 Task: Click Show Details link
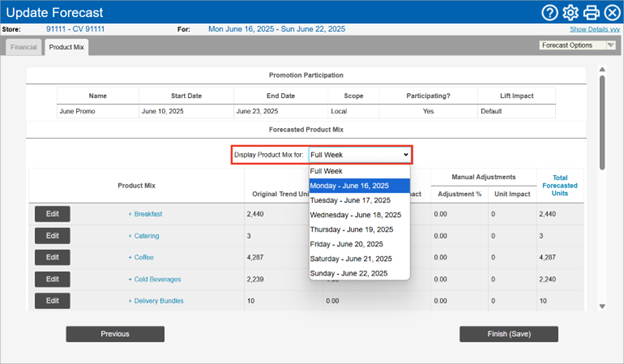pyautogui.click(x=595, y=29)
